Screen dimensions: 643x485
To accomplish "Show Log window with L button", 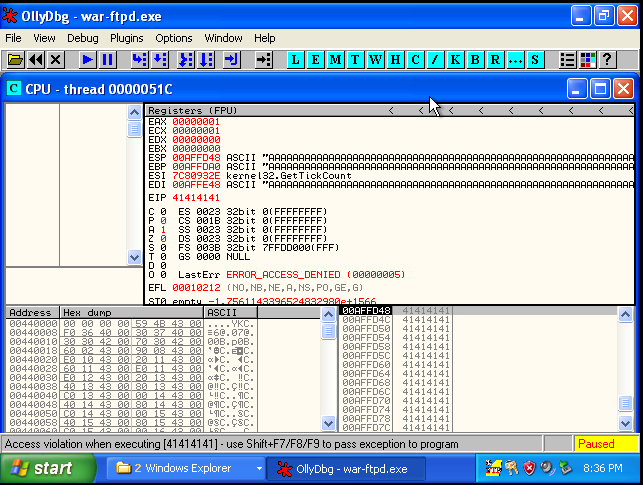I will point(295,60).
